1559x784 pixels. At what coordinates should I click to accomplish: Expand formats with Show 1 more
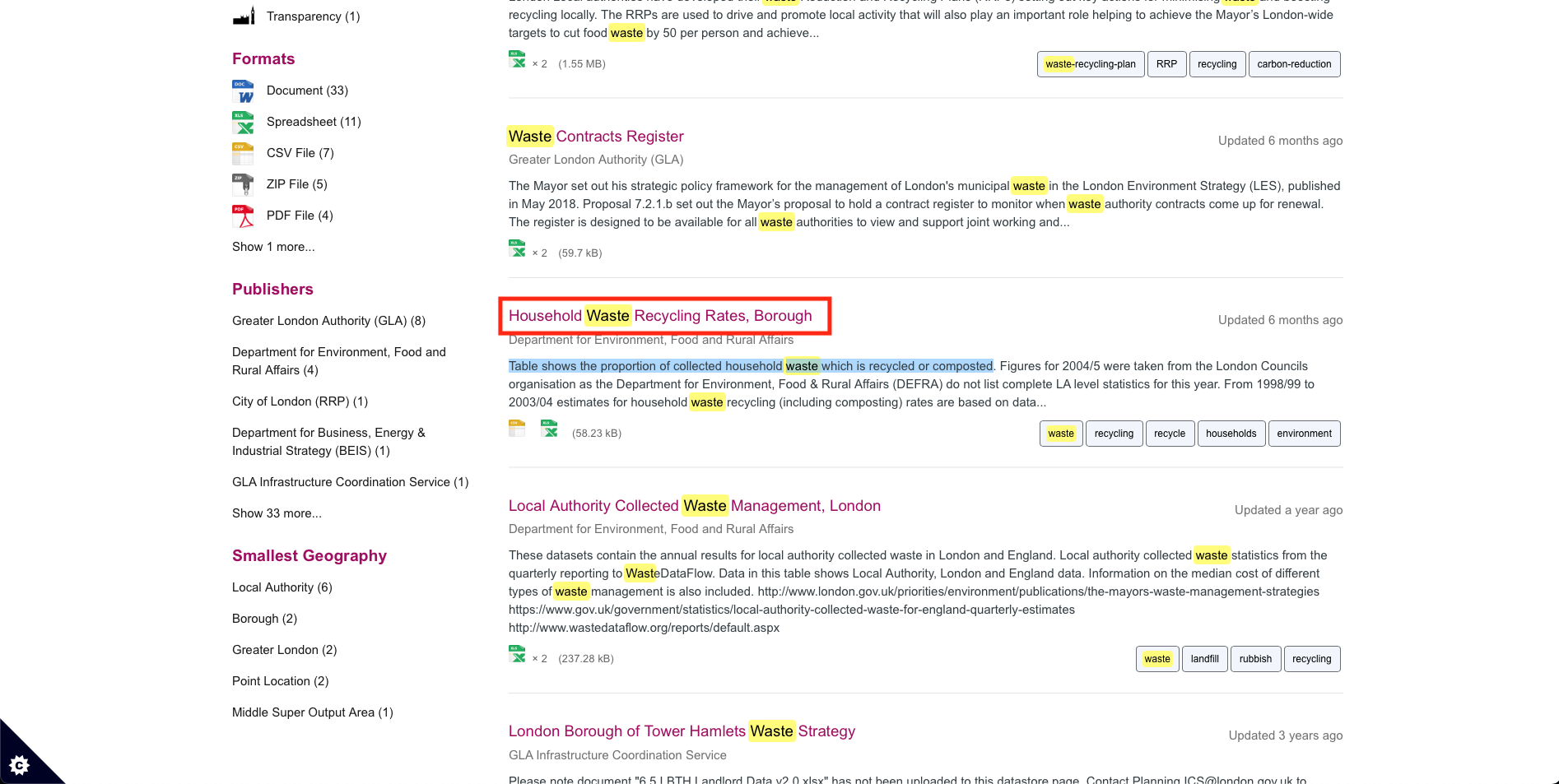coord(273,247)
